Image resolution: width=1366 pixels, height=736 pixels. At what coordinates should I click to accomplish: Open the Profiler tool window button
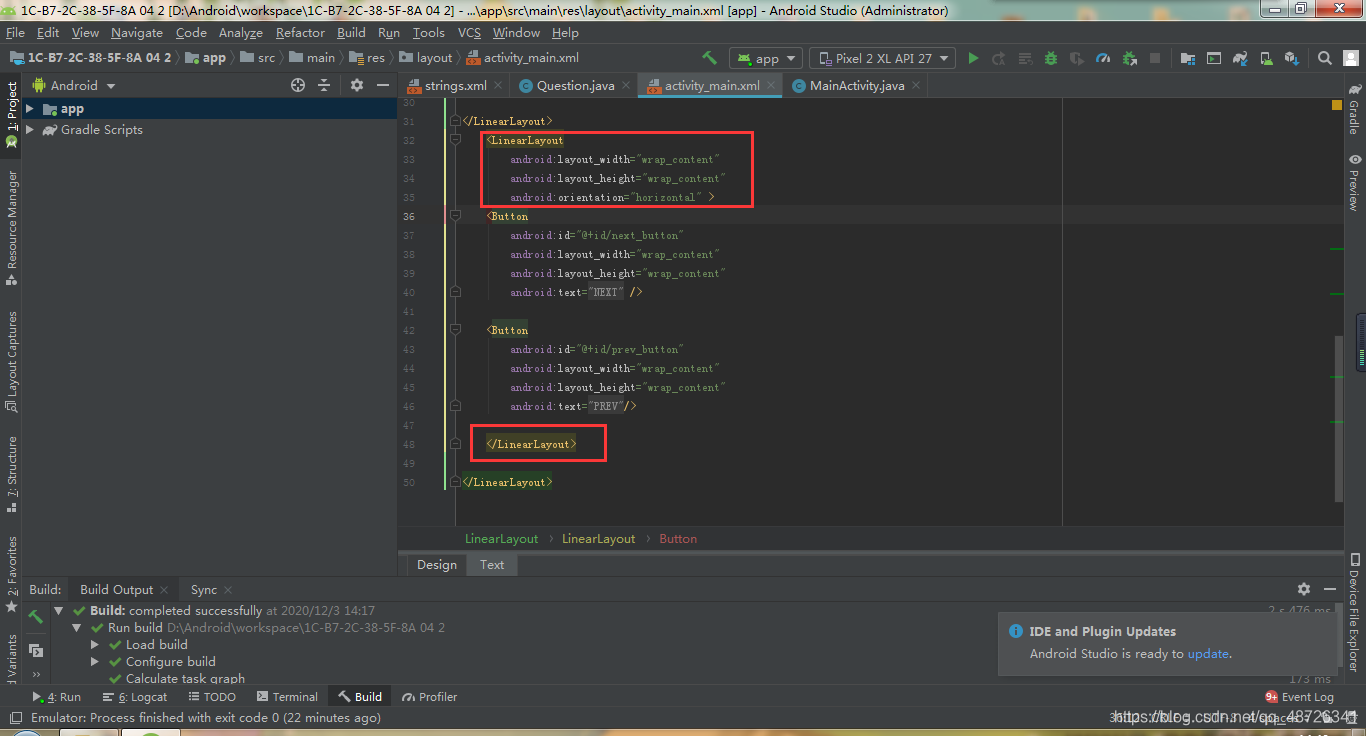pyautogui.click(x=430, y=697)
